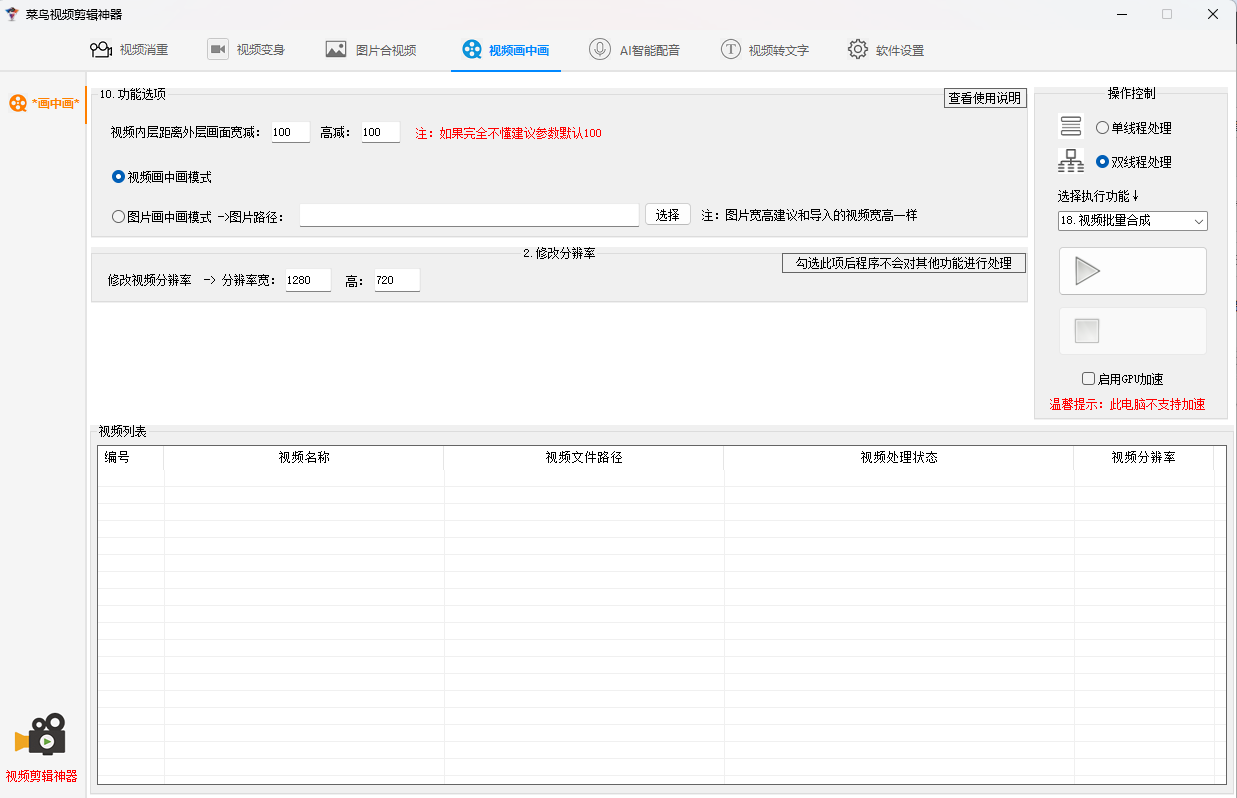Select 单线程处理 radio option

[1102, 128]
